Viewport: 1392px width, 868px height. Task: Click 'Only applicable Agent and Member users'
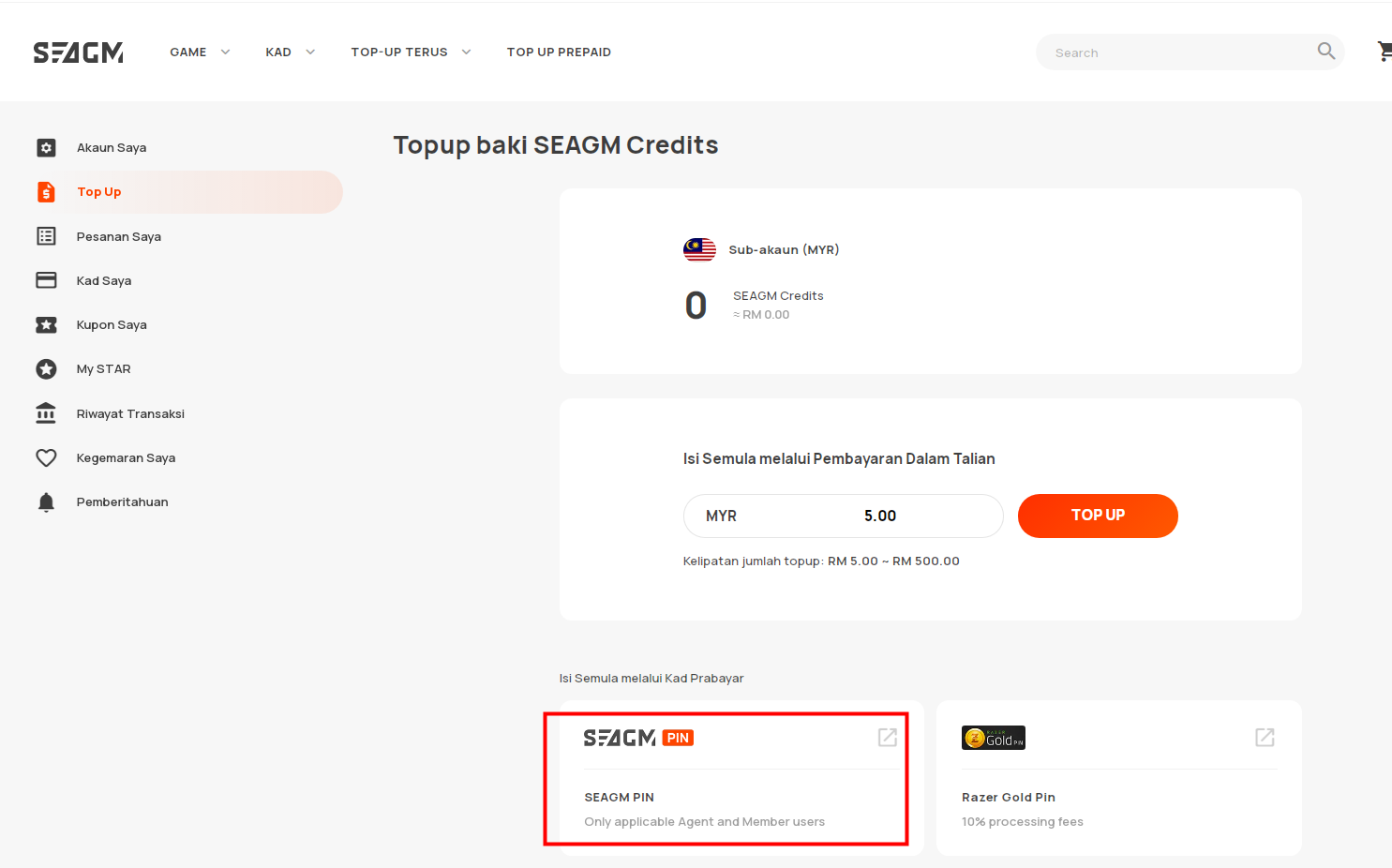[705, 822]
